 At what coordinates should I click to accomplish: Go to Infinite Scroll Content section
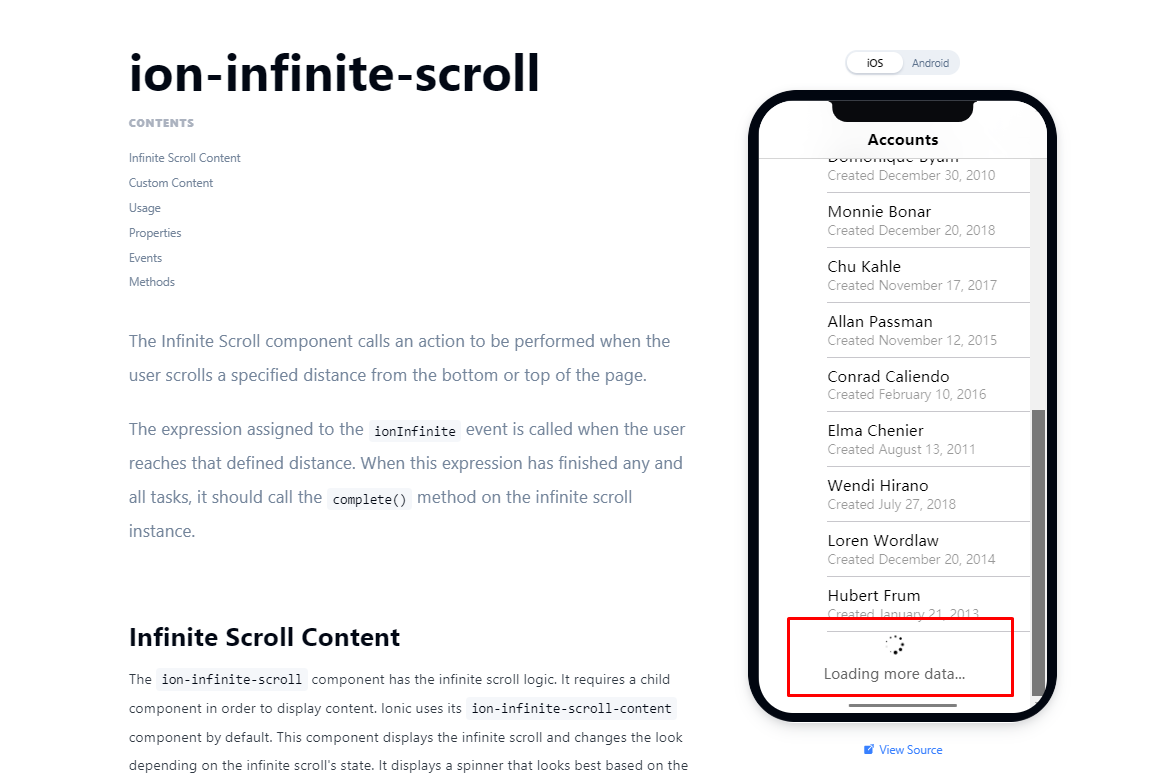coord(184,158)
